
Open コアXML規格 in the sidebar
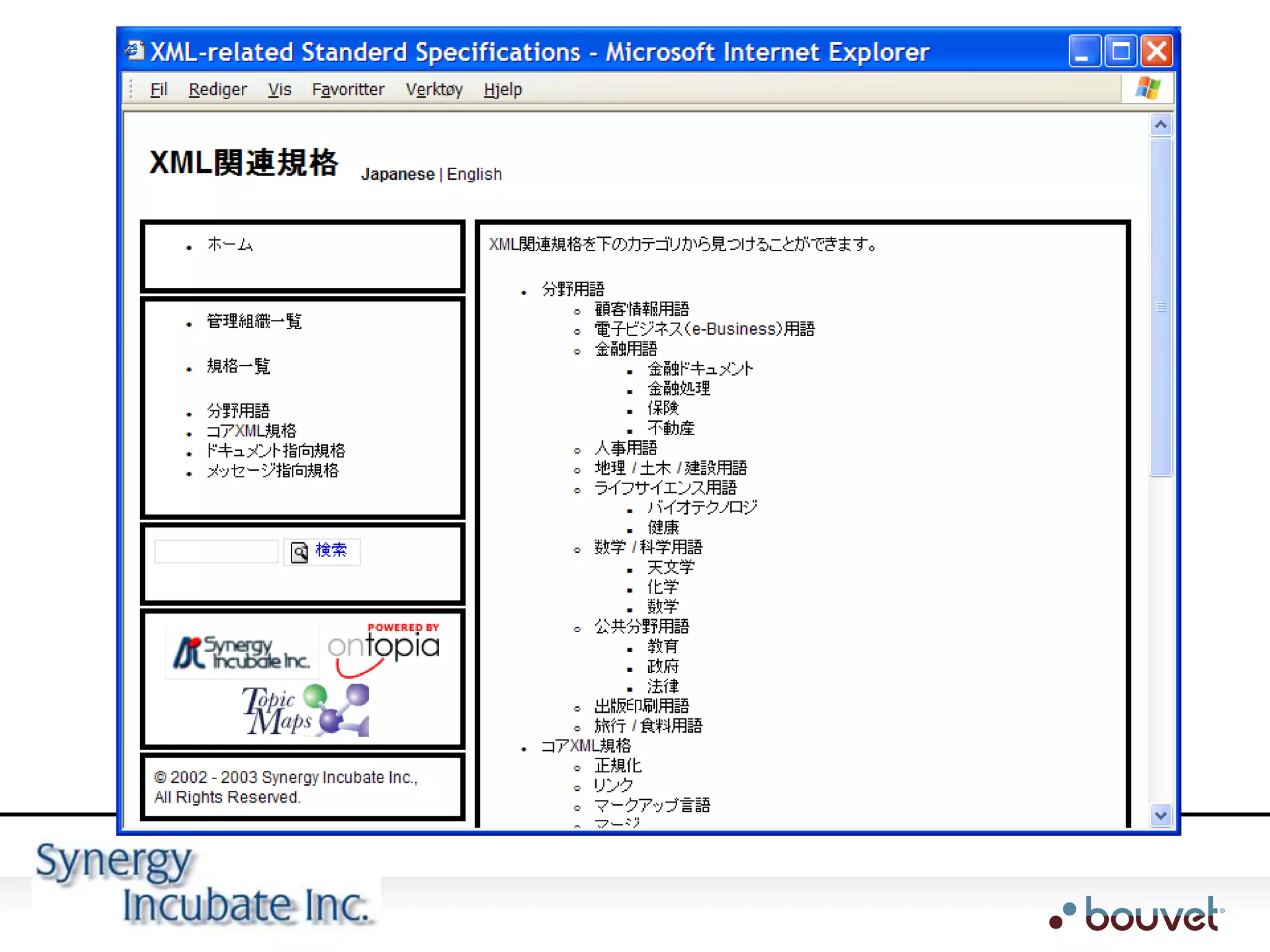(251, 431)
